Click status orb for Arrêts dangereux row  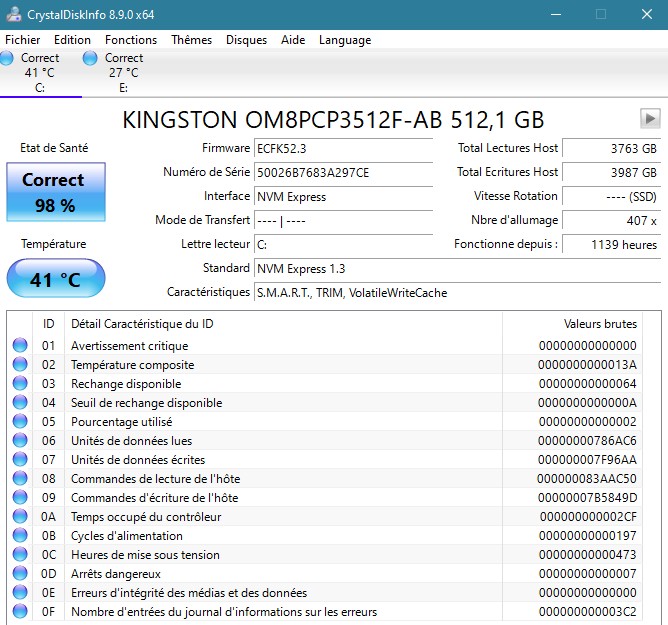(x=20, y=573)
